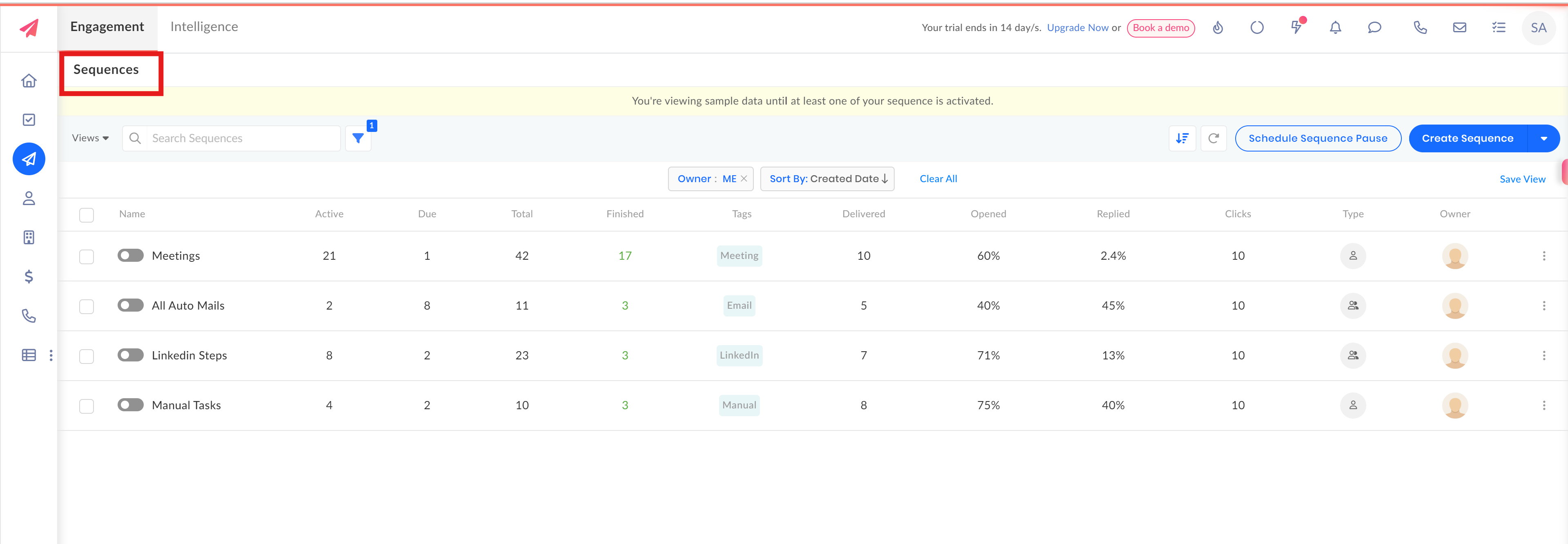Screen dimensions: 1568x544
Task: Tick the select-all checkbox in header row
Action: click(87, 215)
